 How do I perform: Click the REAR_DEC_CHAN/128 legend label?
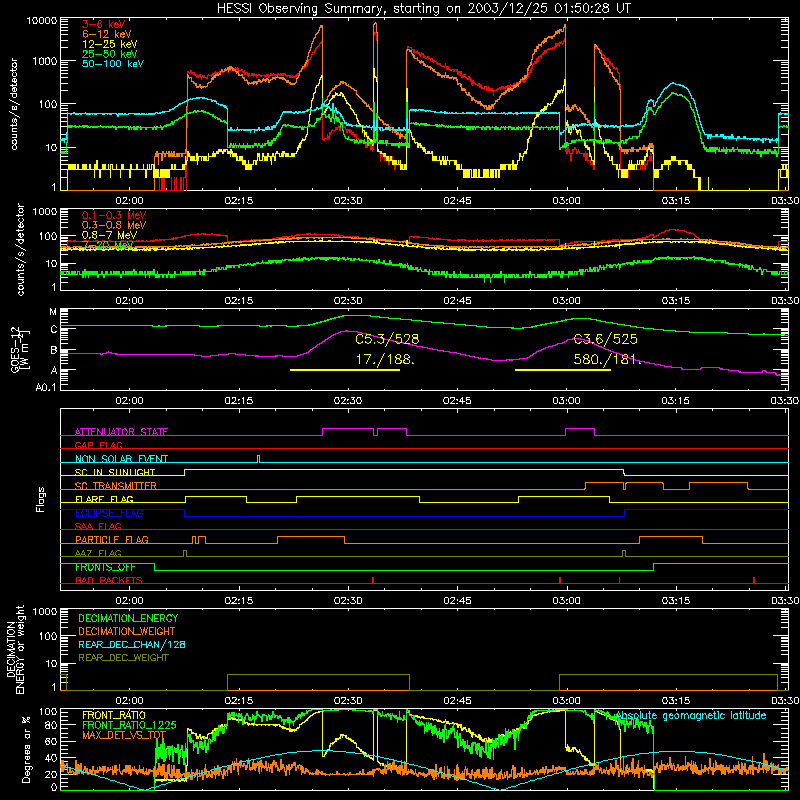132,644
